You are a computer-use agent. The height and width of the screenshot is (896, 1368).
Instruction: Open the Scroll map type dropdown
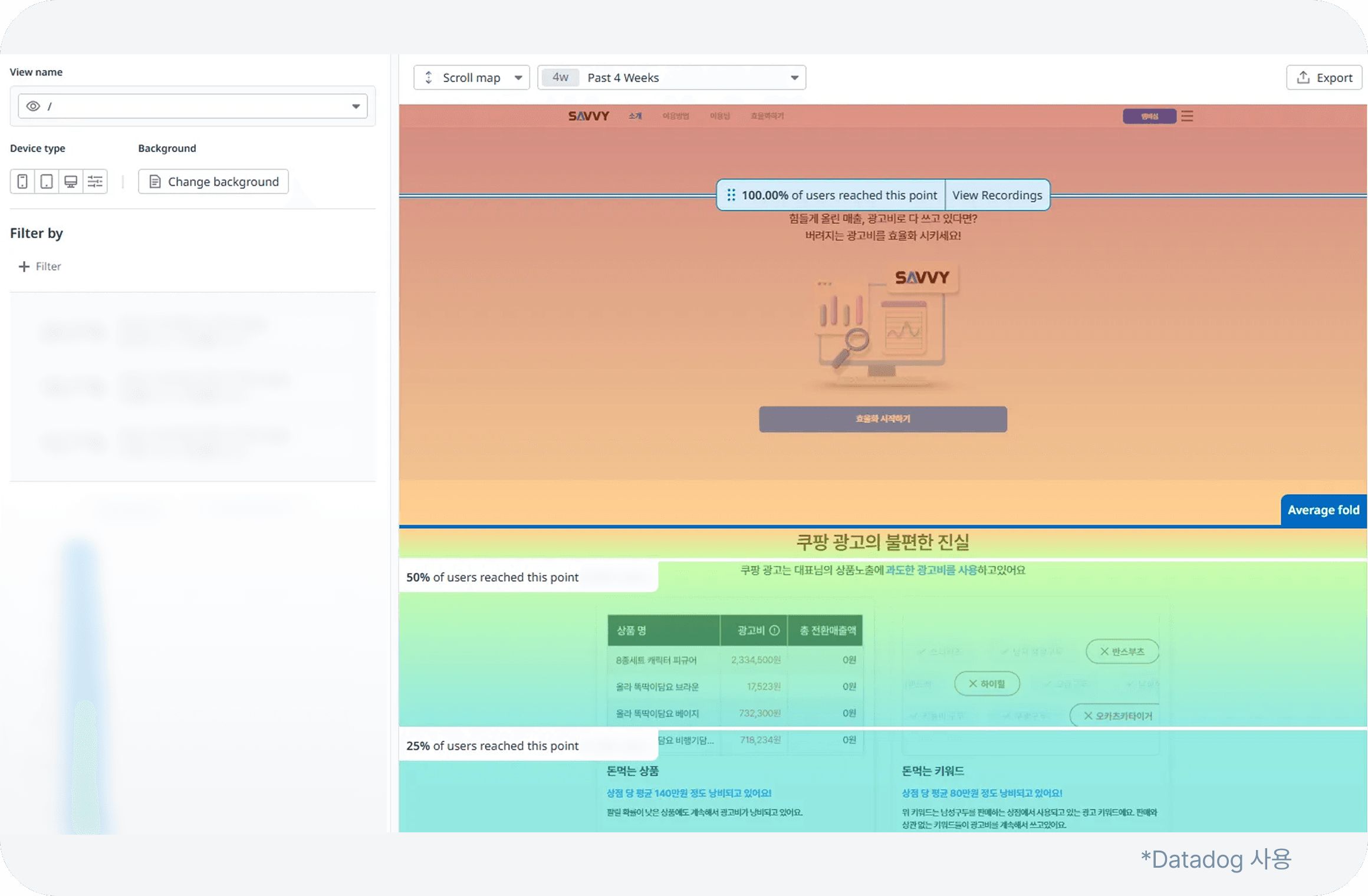472,78
